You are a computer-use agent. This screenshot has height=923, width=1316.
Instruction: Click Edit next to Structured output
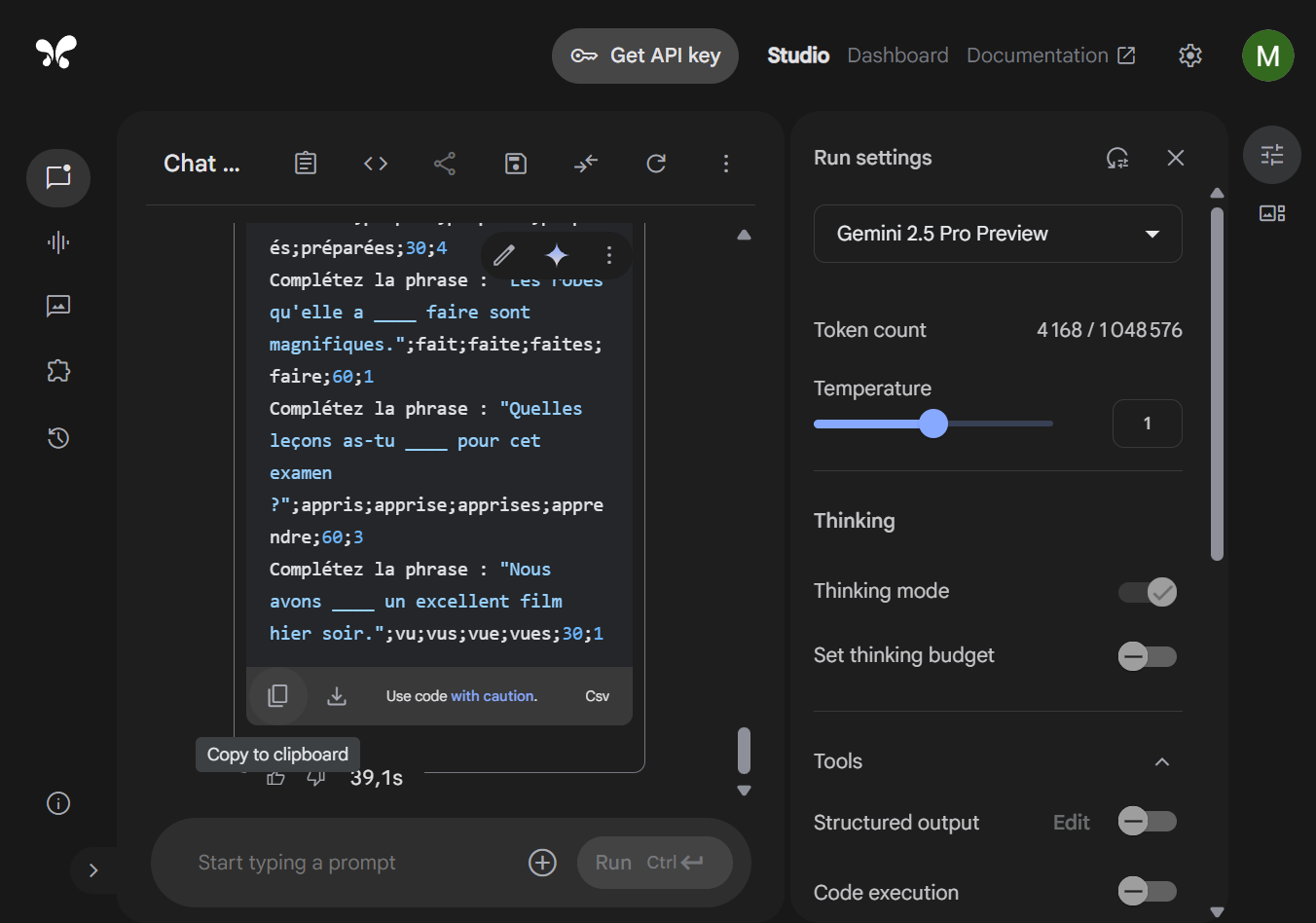(x=1072, y=823)
